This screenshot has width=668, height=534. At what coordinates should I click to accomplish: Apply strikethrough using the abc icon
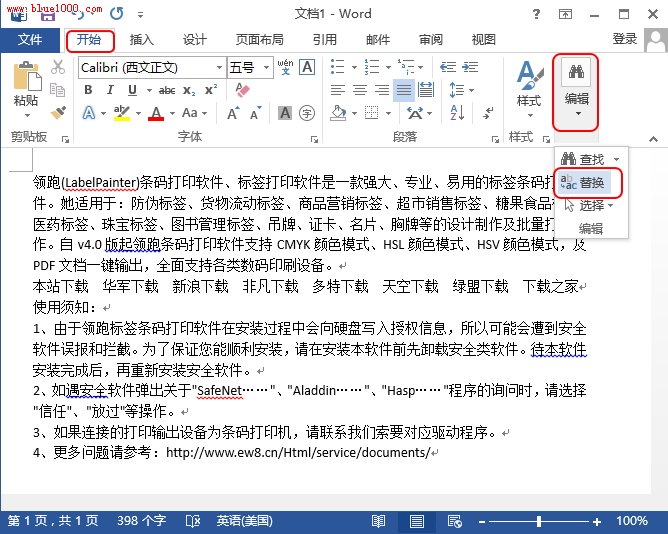[167, 90]
